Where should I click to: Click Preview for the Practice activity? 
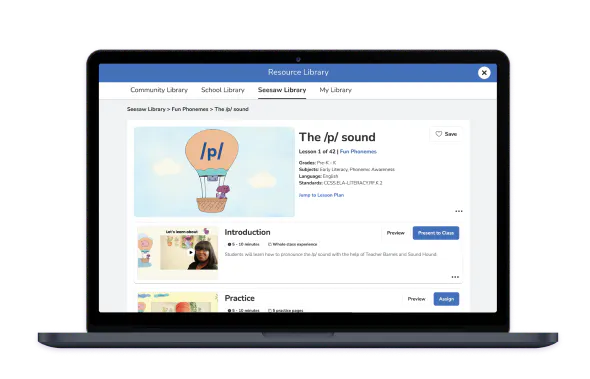pyautogui.click(x=416, y=299)
